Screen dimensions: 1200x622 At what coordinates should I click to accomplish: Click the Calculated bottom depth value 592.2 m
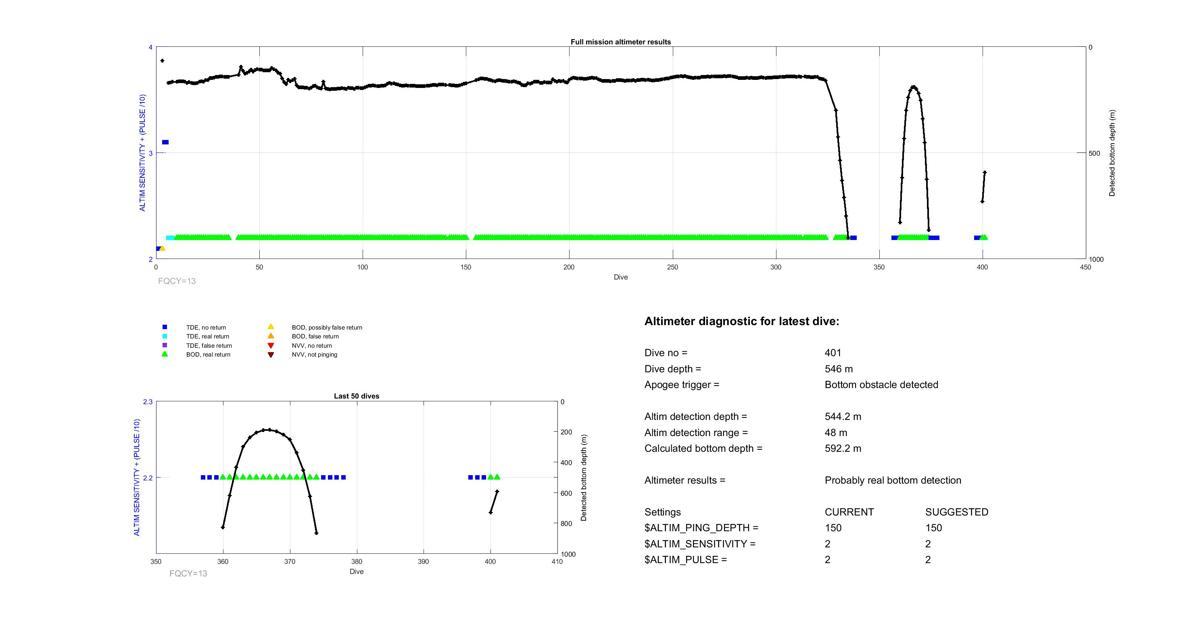pyautogui.click(x=843, y=449)
